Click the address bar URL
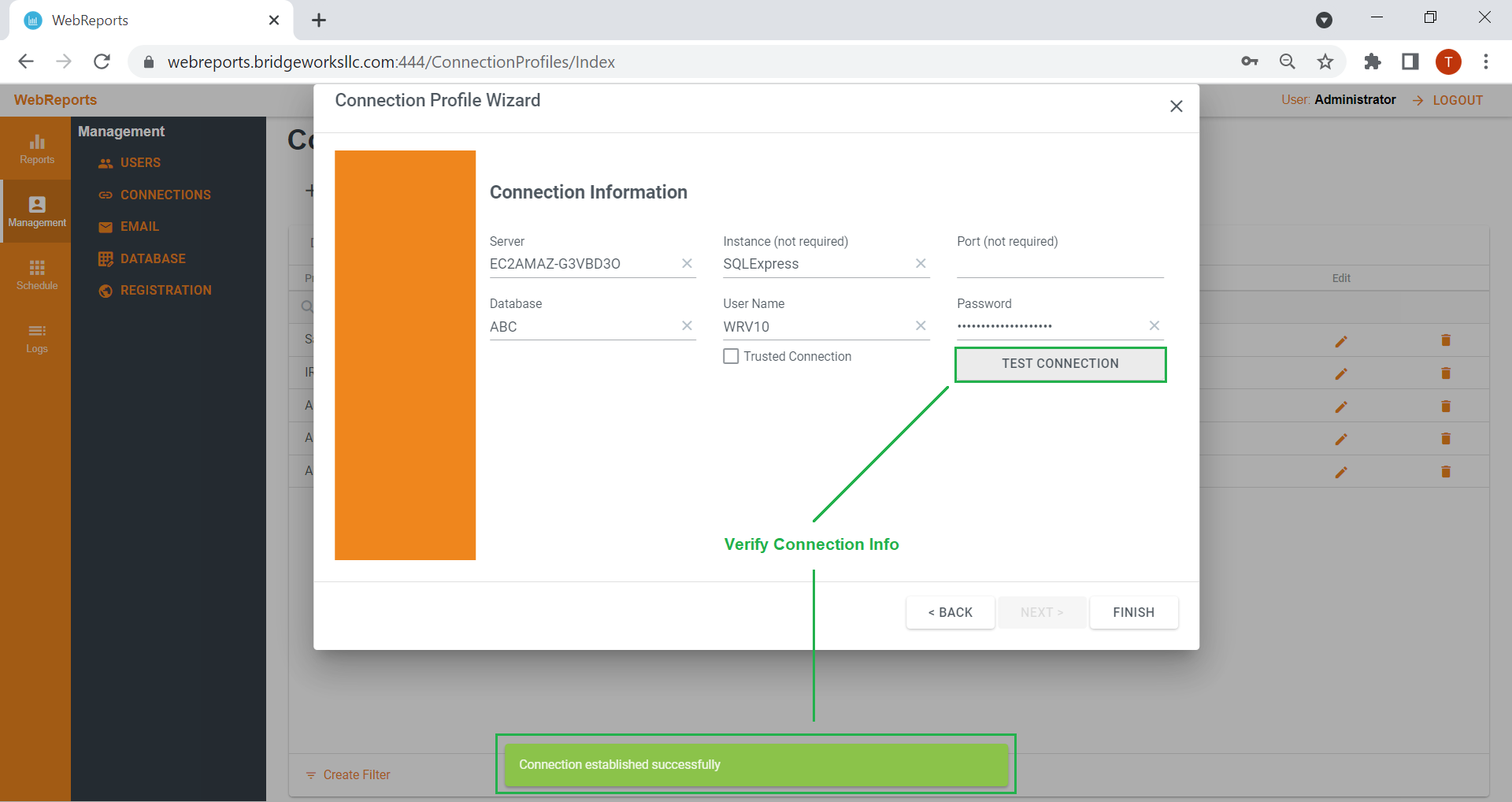The width and height of the screenshot is (1512, 802). [391, 61]
